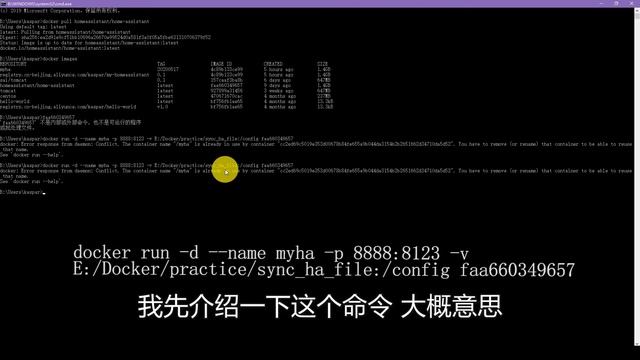
Task: Click the 'homeassistant/home-assistant' repository row name
Action: point(37,86)
